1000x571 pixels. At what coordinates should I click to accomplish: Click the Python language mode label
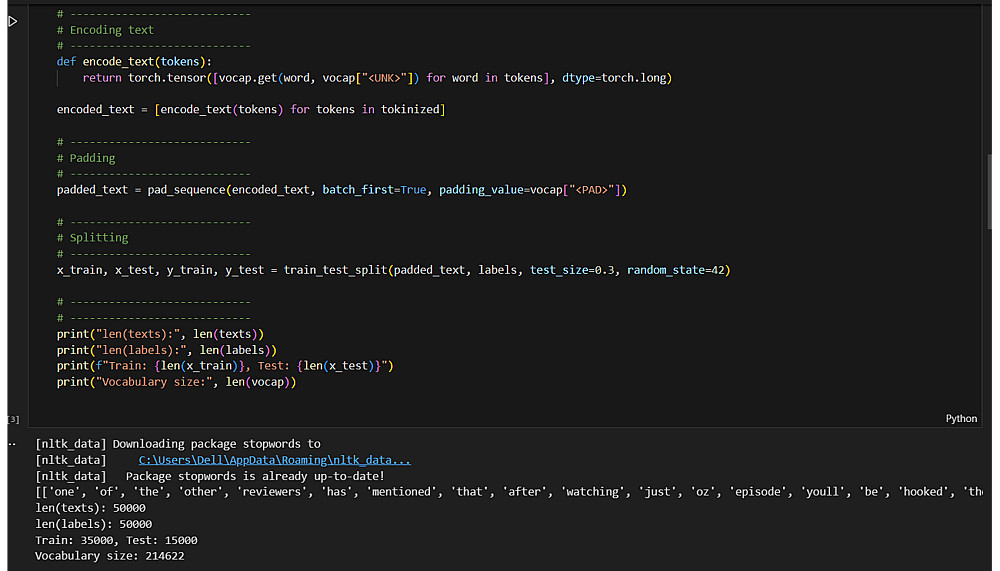click(960, 419)
